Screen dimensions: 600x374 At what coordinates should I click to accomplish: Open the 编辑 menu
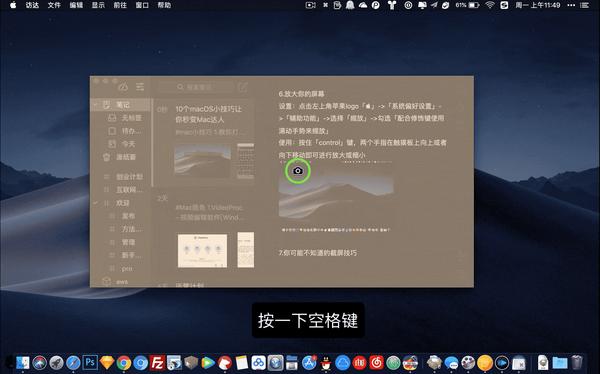point(76,5)
